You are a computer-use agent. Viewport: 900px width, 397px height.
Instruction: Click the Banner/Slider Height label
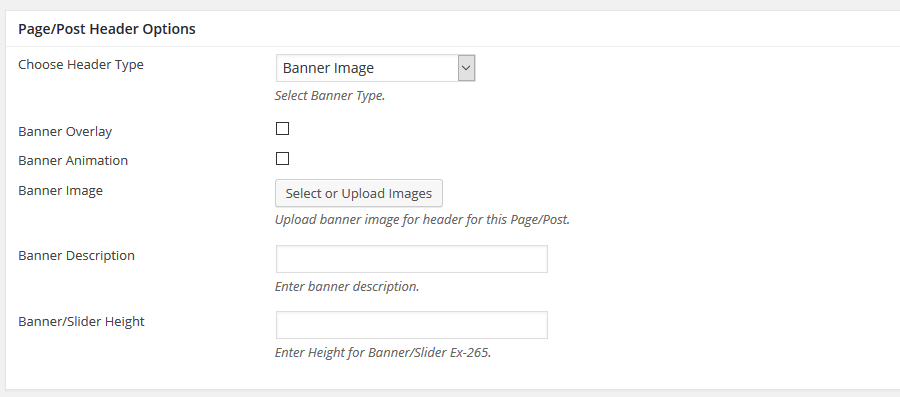pos(82,321)
